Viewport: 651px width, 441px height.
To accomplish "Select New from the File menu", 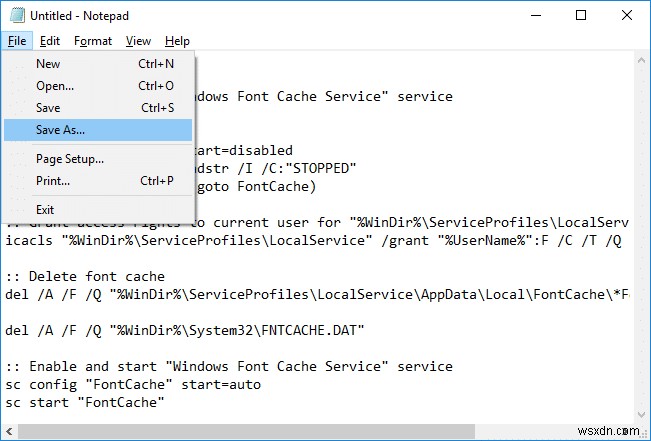I will click(48, 64).
